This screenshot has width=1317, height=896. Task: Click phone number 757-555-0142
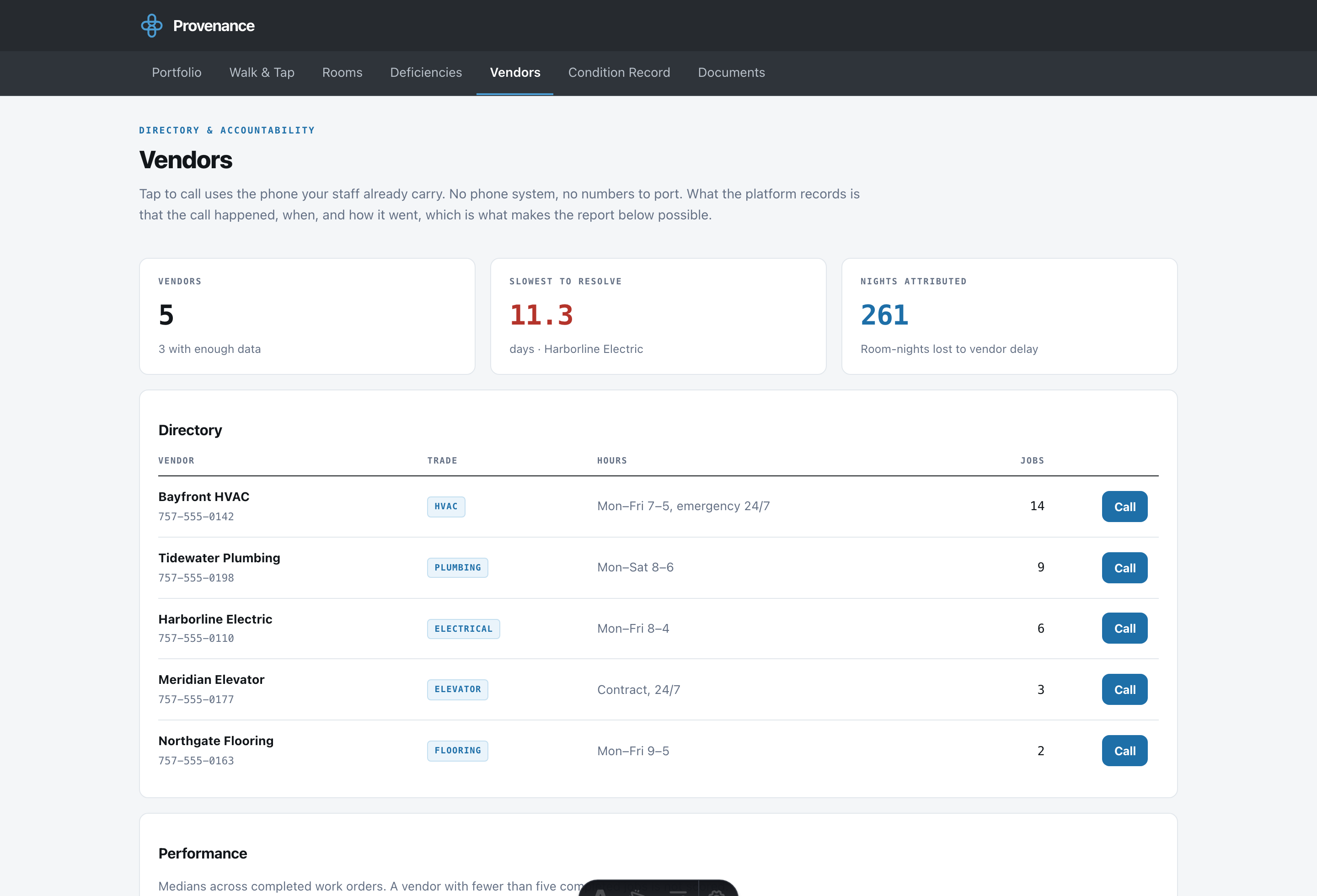pos(196,517)
